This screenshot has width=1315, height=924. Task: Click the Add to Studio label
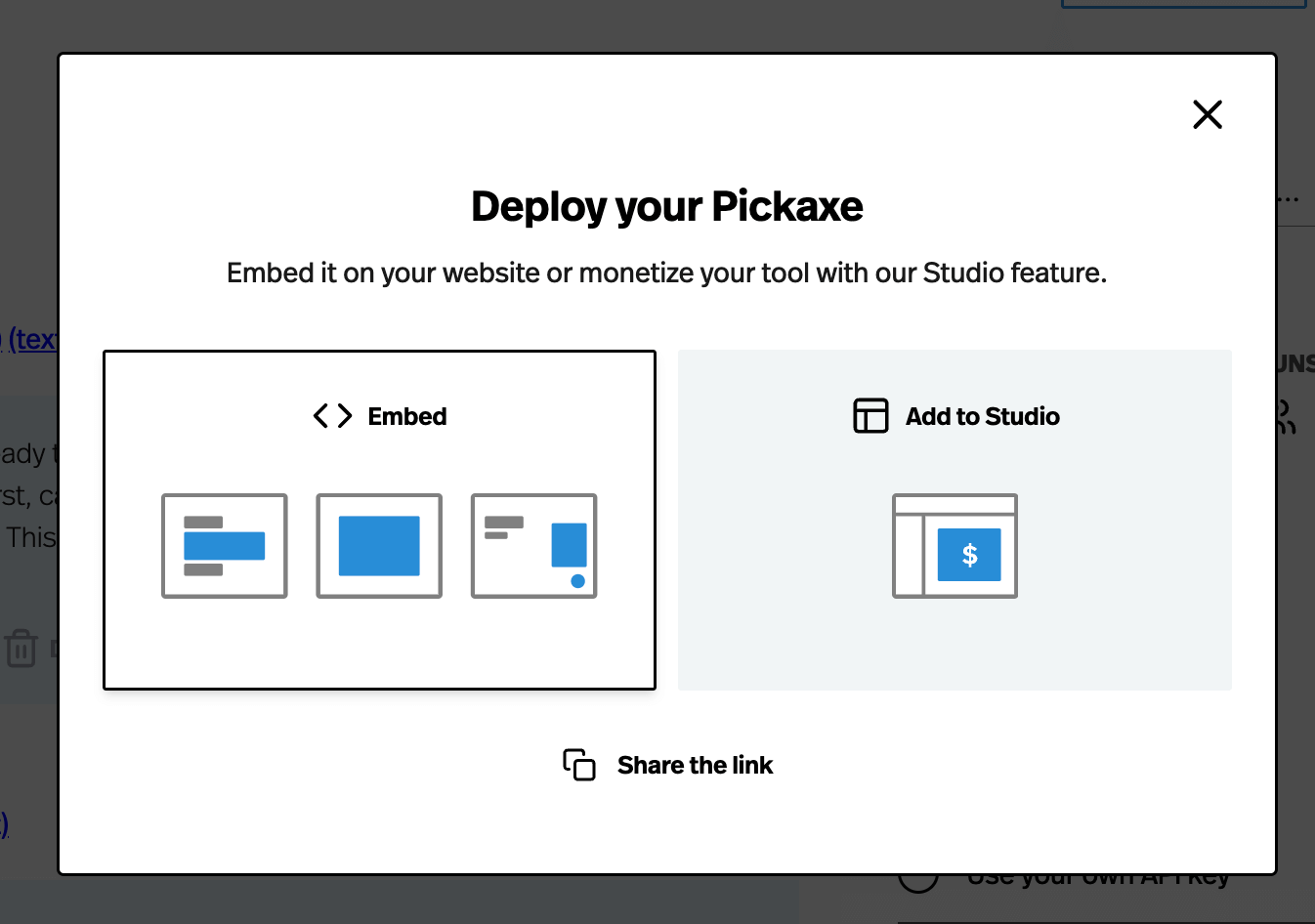982,416
